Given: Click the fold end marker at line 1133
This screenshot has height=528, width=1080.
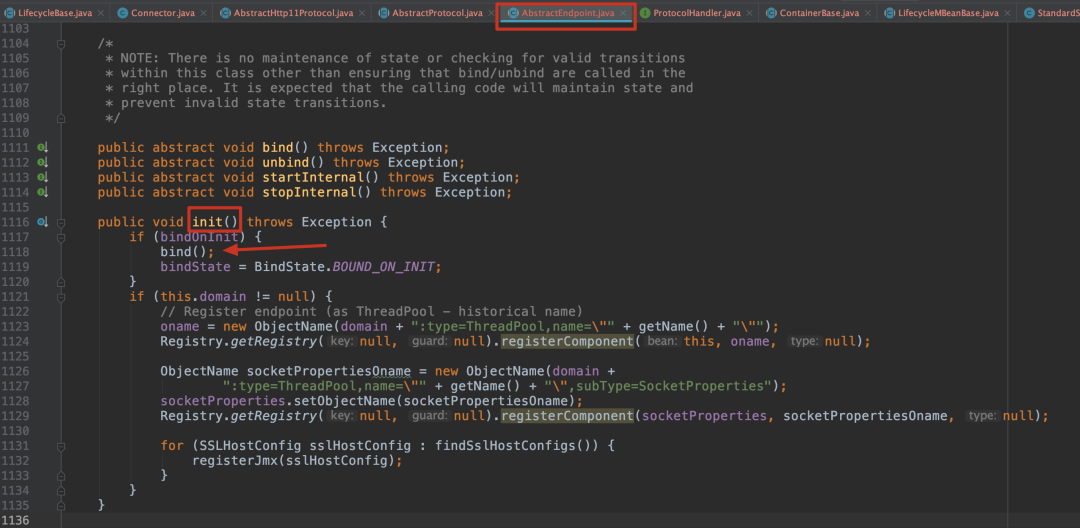Looking at the screenshot, I should click(x=61, y=475).
